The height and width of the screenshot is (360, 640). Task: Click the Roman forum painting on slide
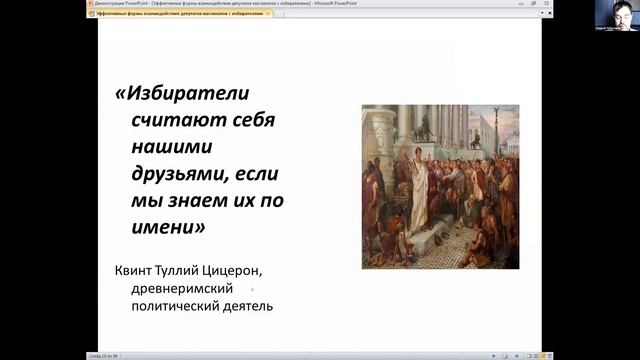click(440, 187)
